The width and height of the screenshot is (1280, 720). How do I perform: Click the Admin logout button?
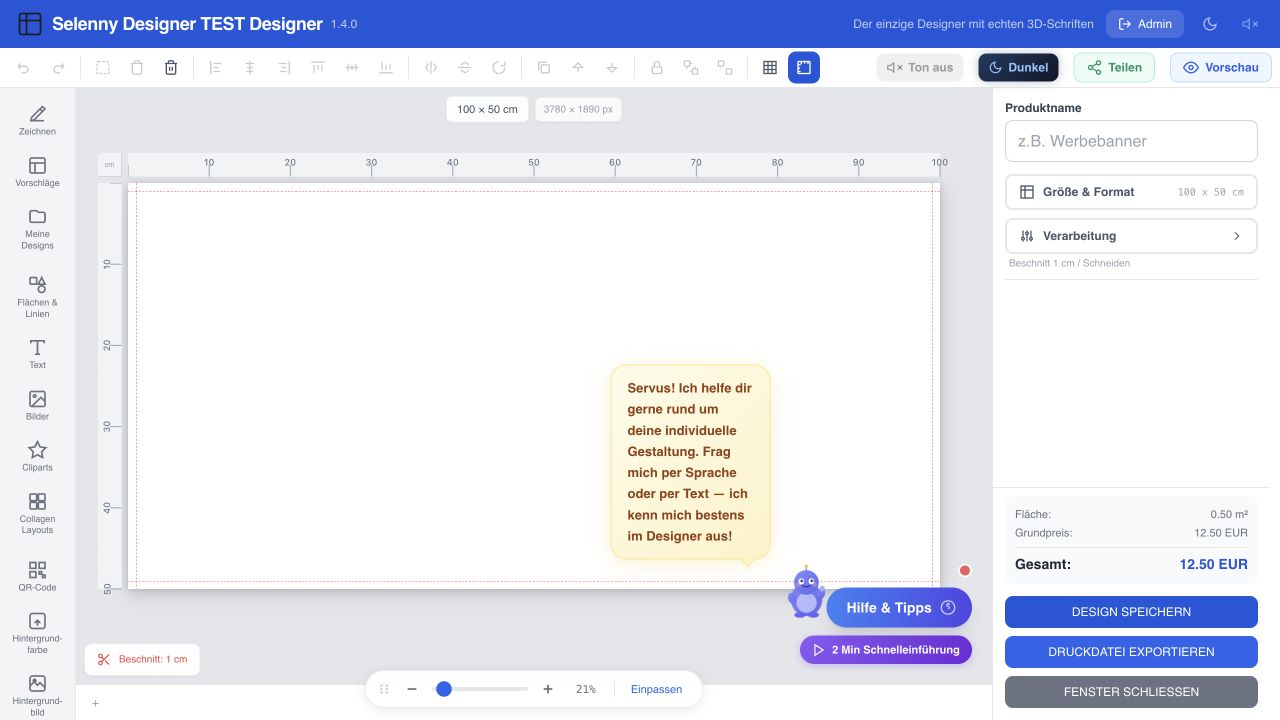coord(1145,24)
